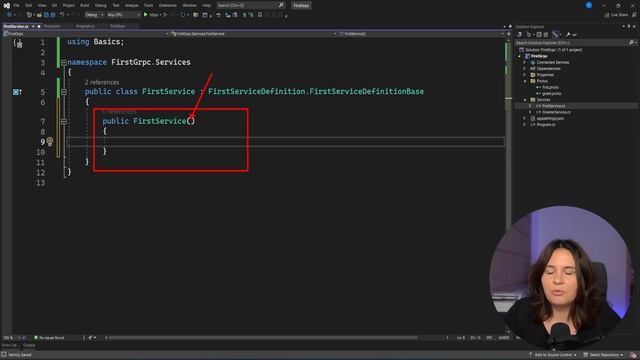Image resolution: width=640 pixels, height=360 pixels.
Task: Open the class navigation dropdown FirstGrpc.Services.FirstService
Action: (x=253, y=34)
